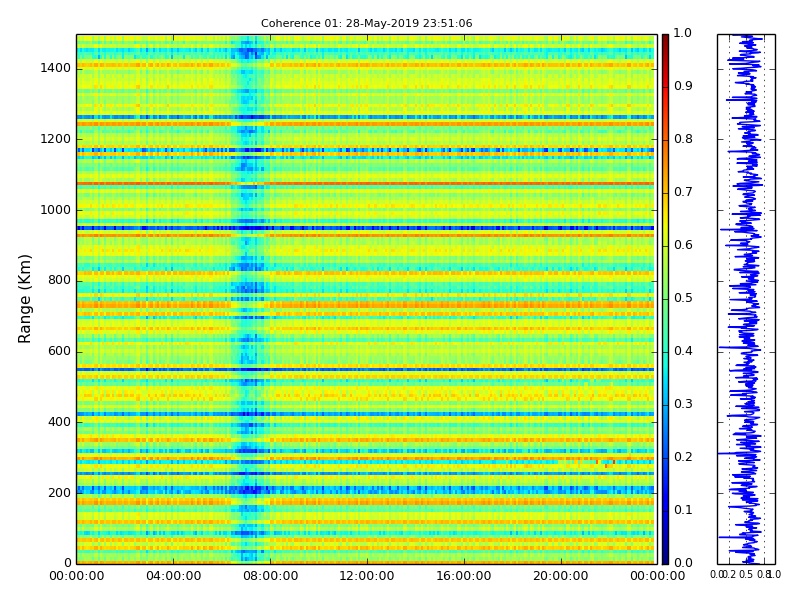The height and width of the screenshot is (600, 800).
Task: Click the 400 range tick label
Action: [x=60, y=422]
